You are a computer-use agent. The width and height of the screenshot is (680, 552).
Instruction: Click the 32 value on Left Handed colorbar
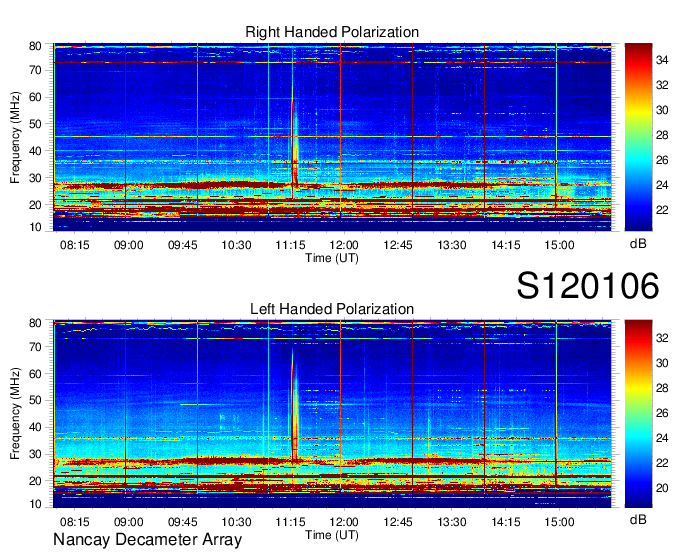662,338
